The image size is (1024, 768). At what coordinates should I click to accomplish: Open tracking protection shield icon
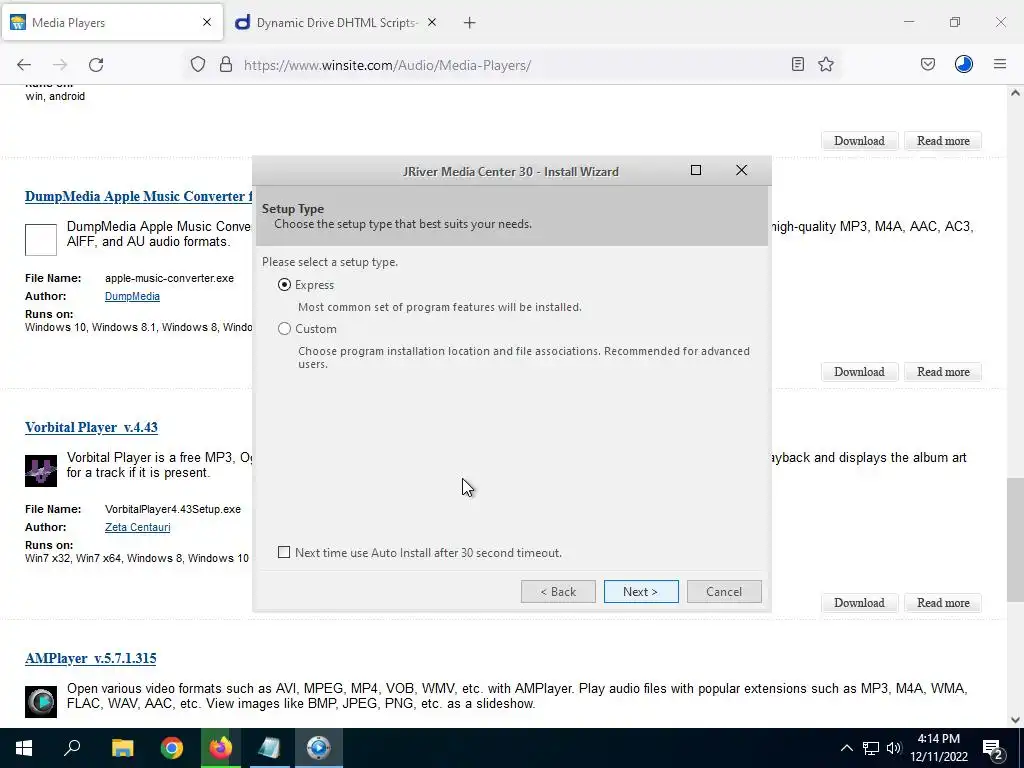(198, 65)
